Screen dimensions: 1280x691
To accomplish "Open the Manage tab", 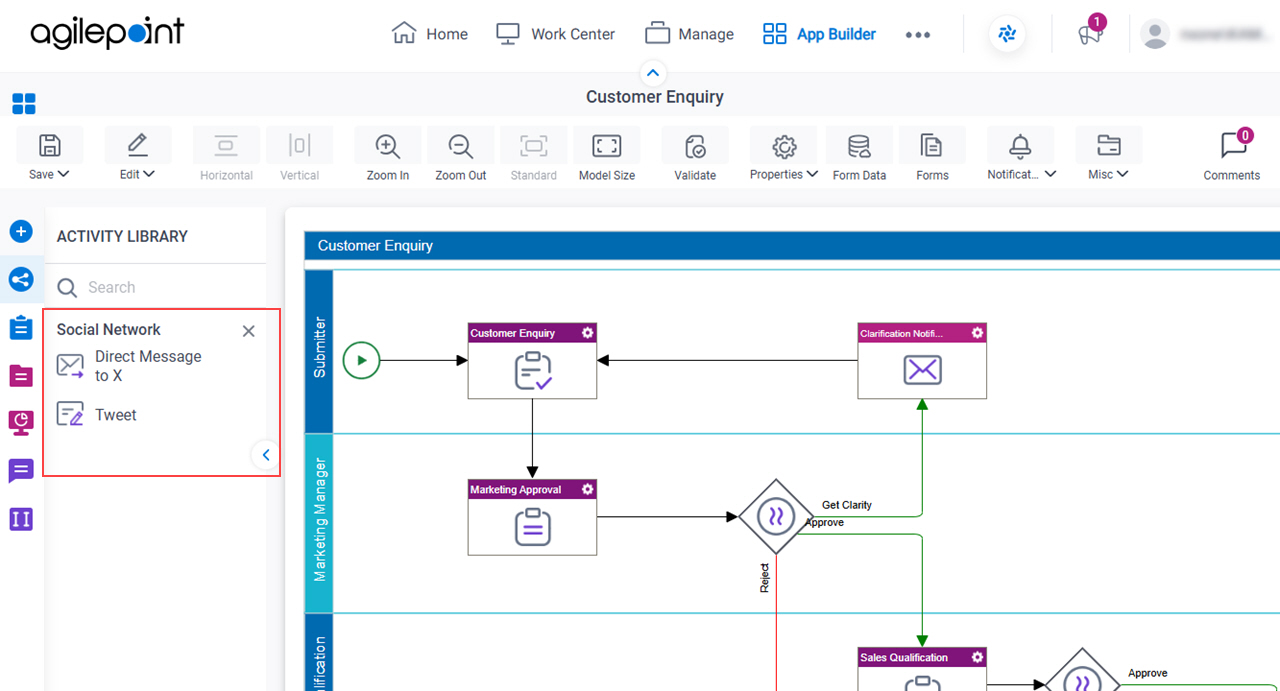I will point(689,34).
